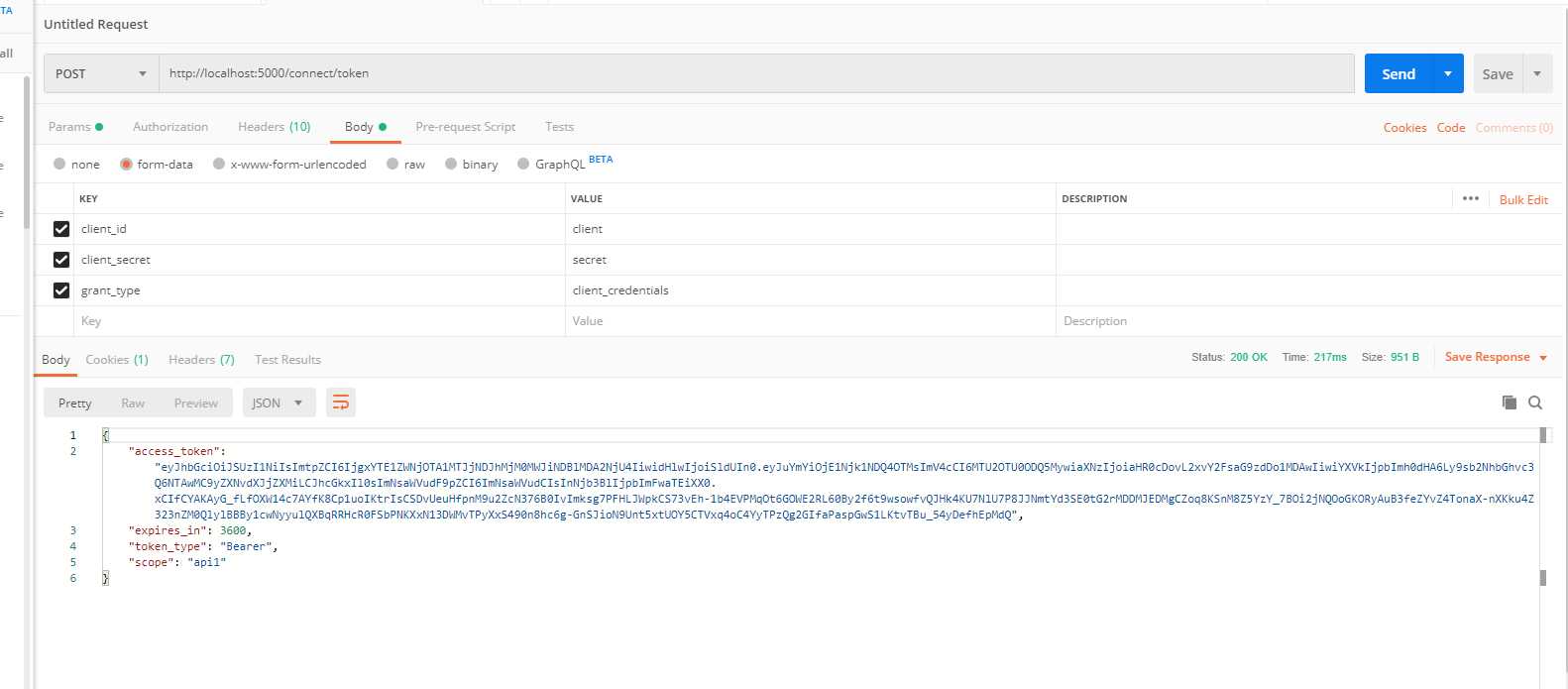Select the binary body type radio

click(x=451, y=164)
